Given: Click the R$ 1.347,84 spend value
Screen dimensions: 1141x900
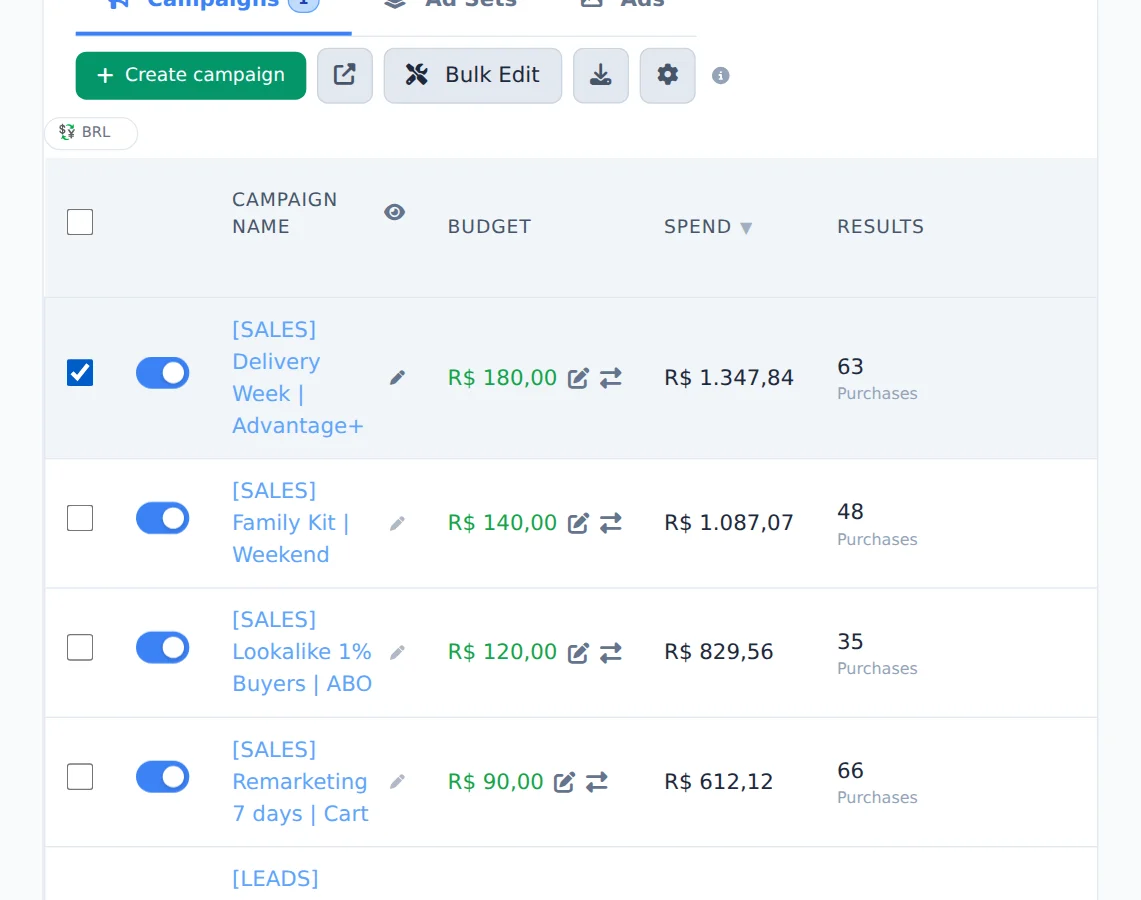Looking at the screenshot, I should pyautogui.click(x=728, y=378).
